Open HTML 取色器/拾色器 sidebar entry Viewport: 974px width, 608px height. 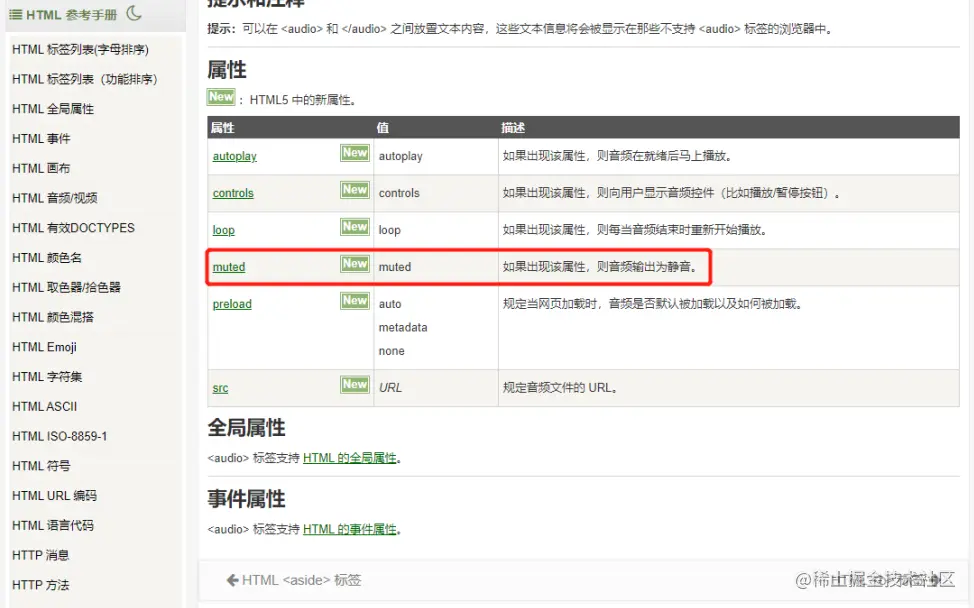point(66,288)
